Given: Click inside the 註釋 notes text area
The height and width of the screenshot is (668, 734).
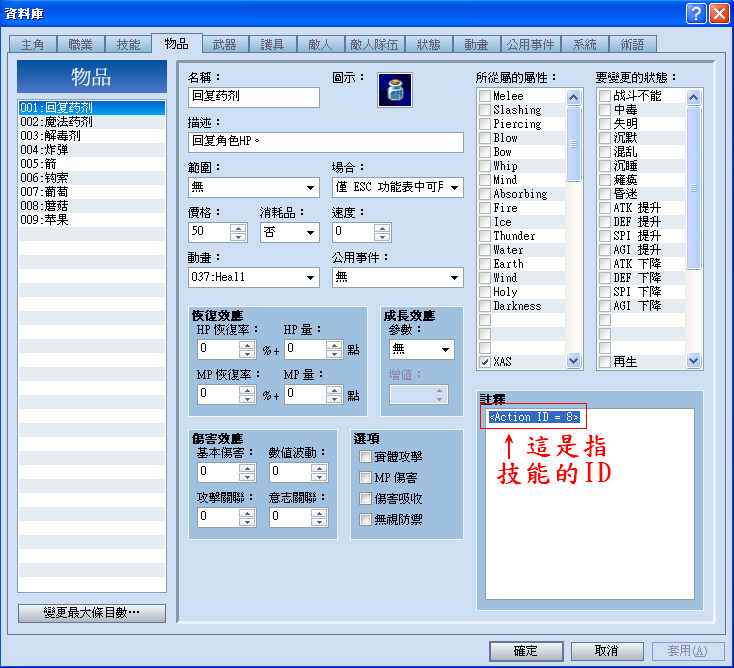Looking at the screenshot, I should (590, 504).
